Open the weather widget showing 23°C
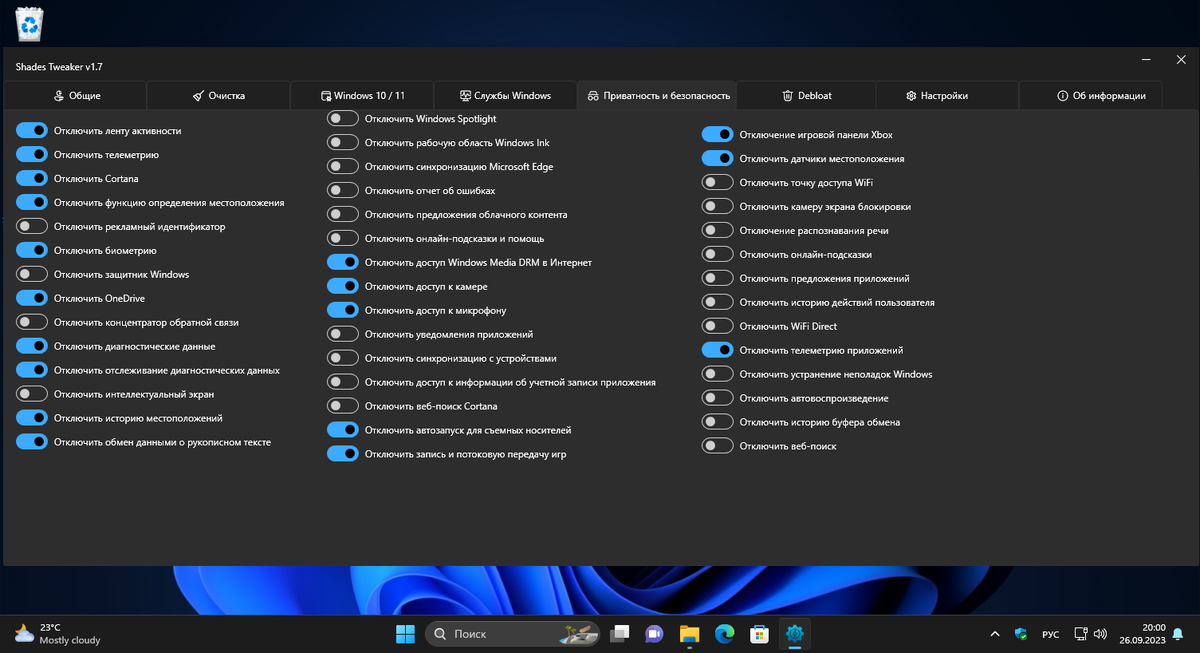The image size is (1200, 653). (58, 634)
